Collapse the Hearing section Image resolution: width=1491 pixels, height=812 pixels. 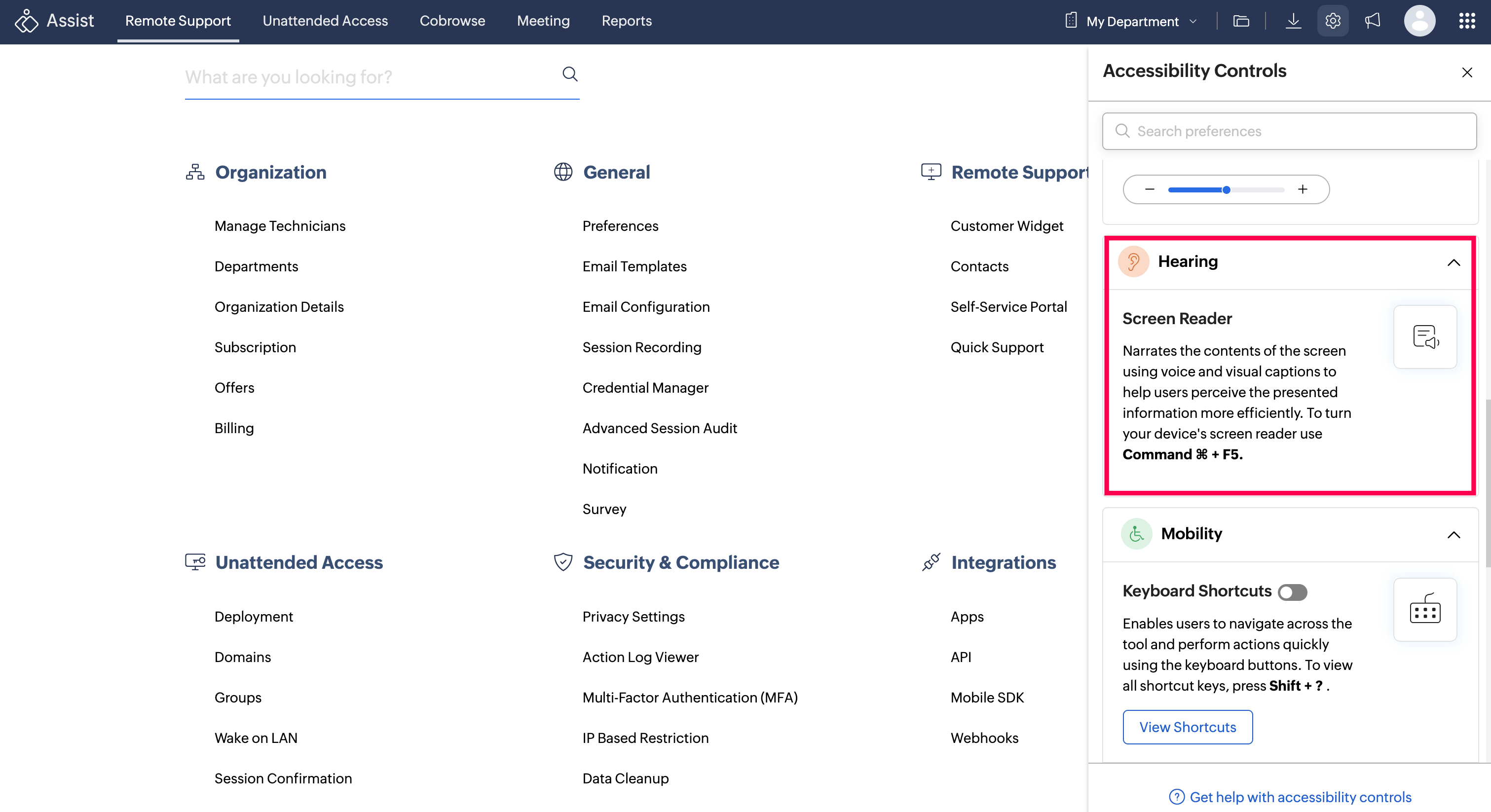click(x=1454, y=263)
